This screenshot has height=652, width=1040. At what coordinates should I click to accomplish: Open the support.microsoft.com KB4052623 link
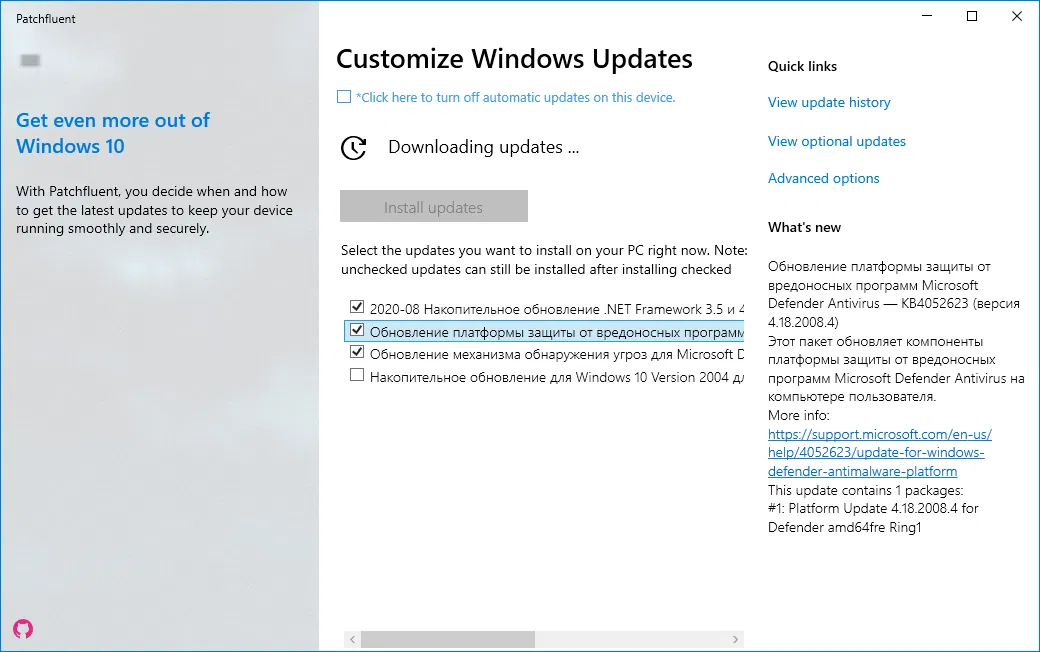(879, 453)
